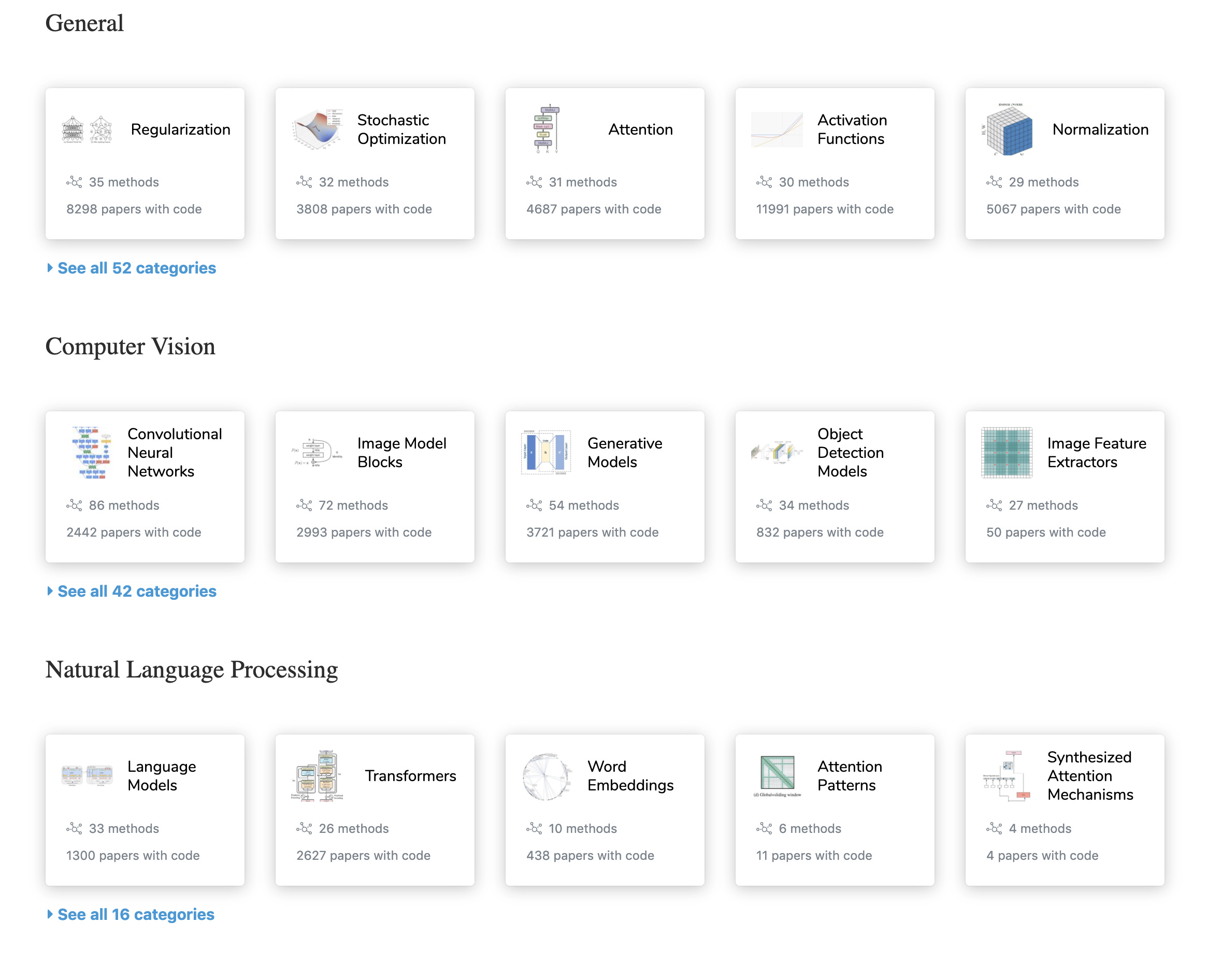
Task: Open the Generative Models encoder-decoder image
Action: 546,453
